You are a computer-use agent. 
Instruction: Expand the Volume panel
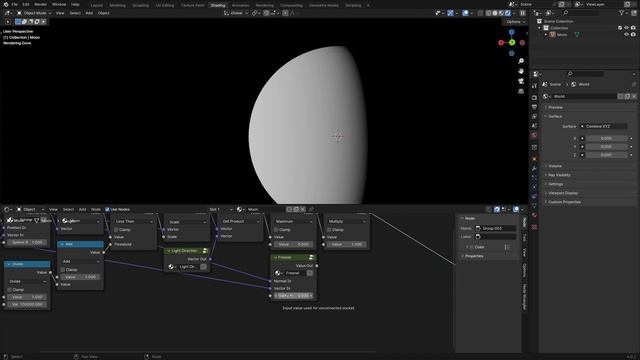click(555, 166)
